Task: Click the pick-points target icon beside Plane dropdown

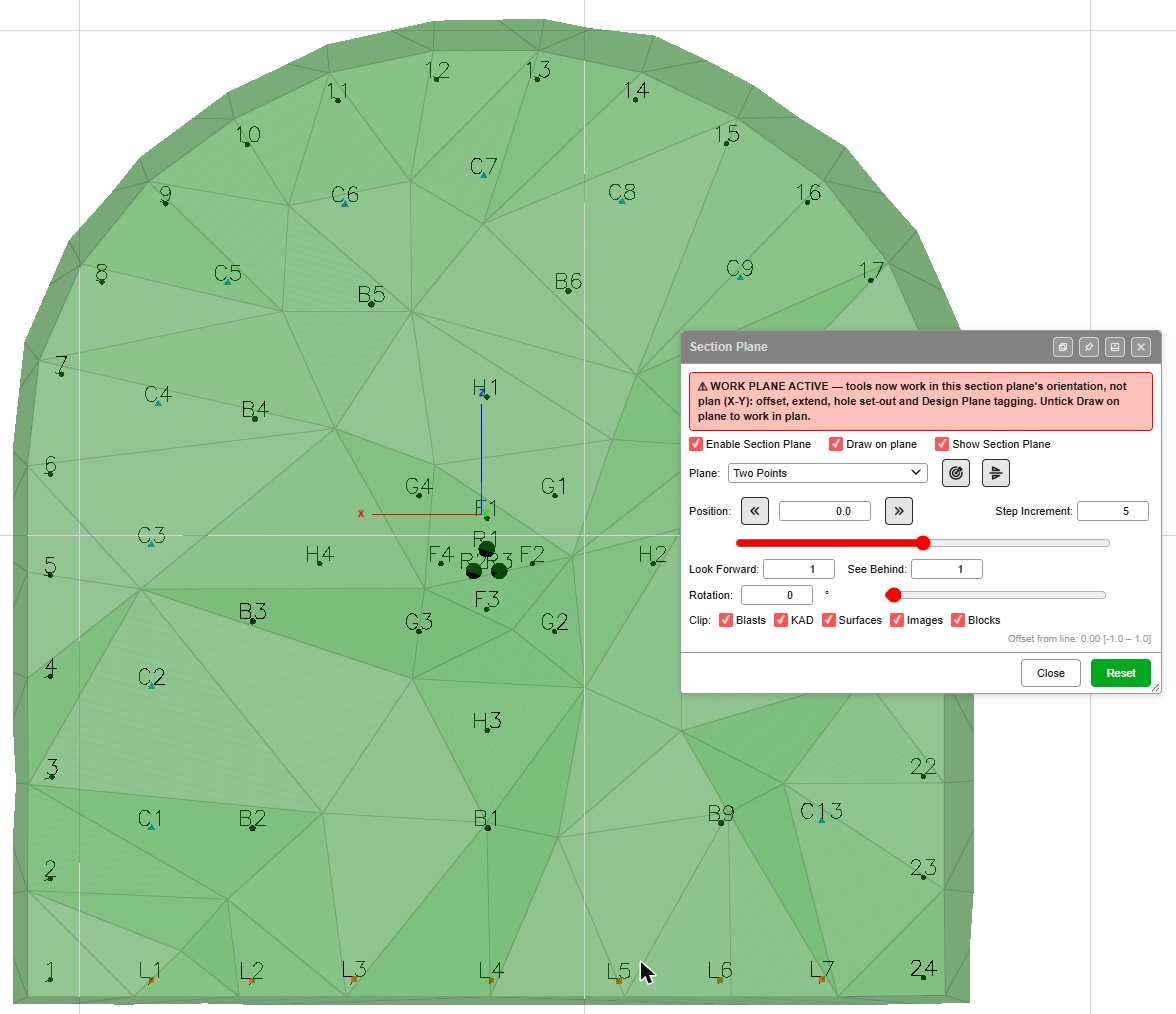Action: pyautogui.click(x=956, y=473)
